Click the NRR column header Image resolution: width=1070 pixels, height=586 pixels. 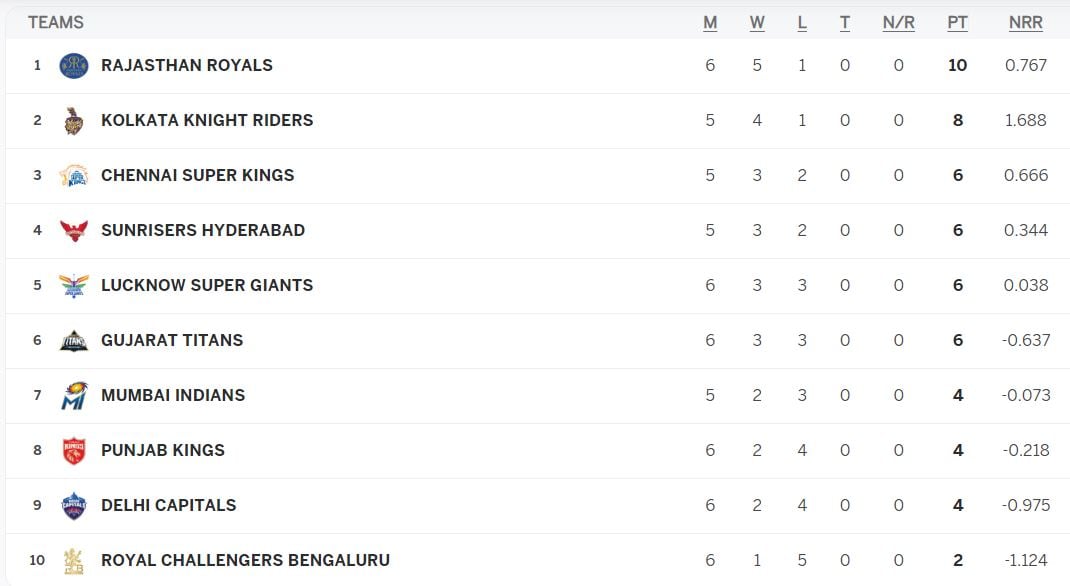coord(1026,23)
